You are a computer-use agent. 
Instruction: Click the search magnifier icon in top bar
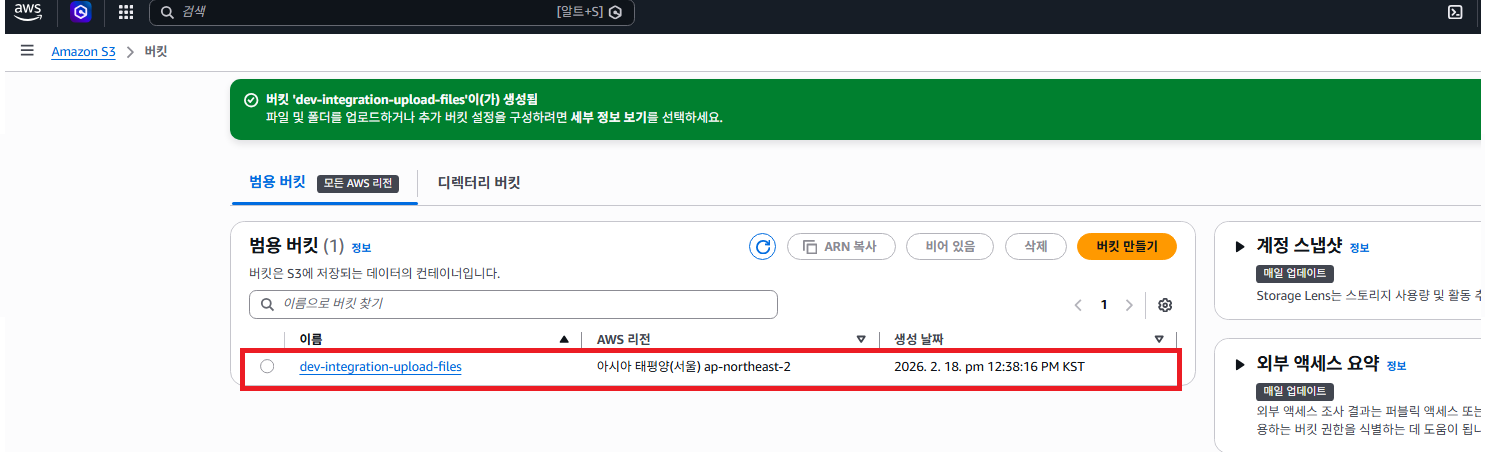tap(168, 12)
